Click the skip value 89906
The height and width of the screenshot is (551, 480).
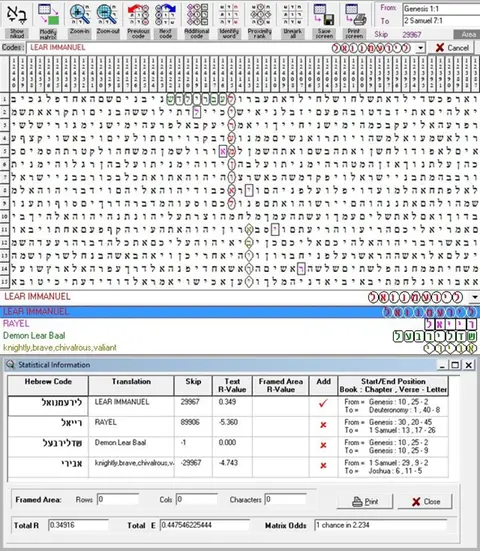(x=190, y=422)
